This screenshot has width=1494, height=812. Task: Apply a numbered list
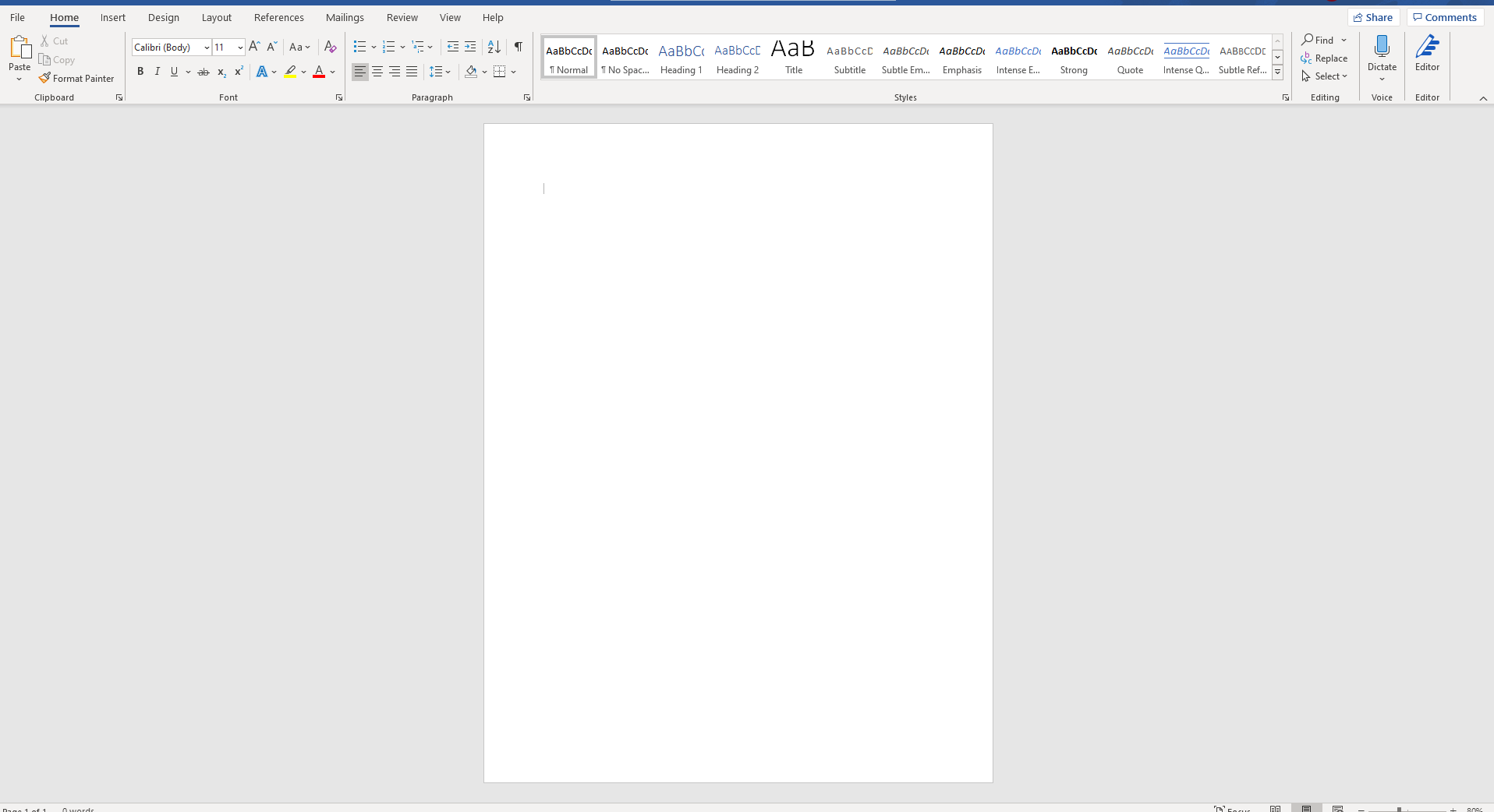(x=389, y=47)
